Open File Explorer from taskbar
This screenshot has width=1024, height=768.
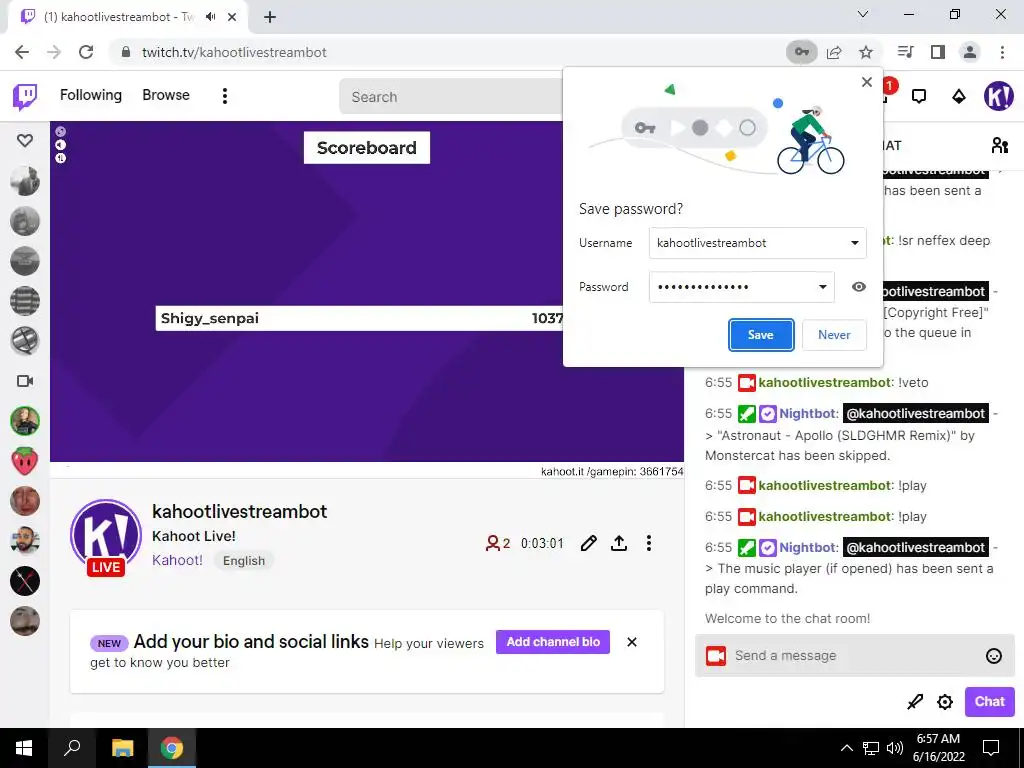(x=122, y=748)
